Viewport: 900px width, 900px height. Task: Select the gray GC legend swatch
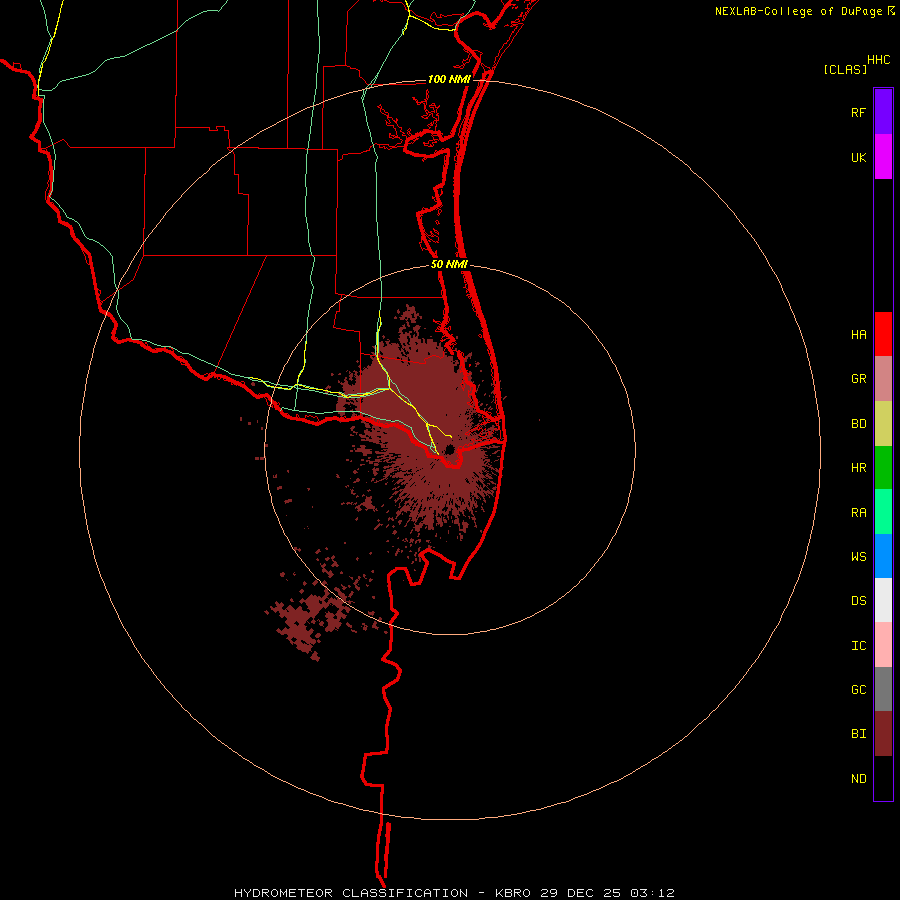(x=883, y=689)
